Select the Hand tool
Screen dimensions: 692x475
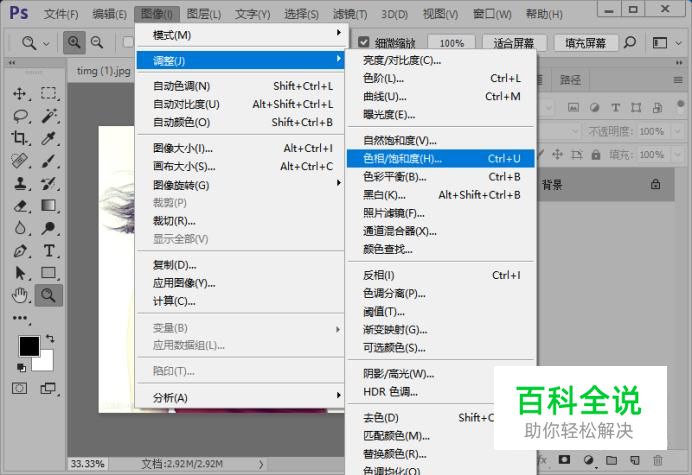click(20, 295)
